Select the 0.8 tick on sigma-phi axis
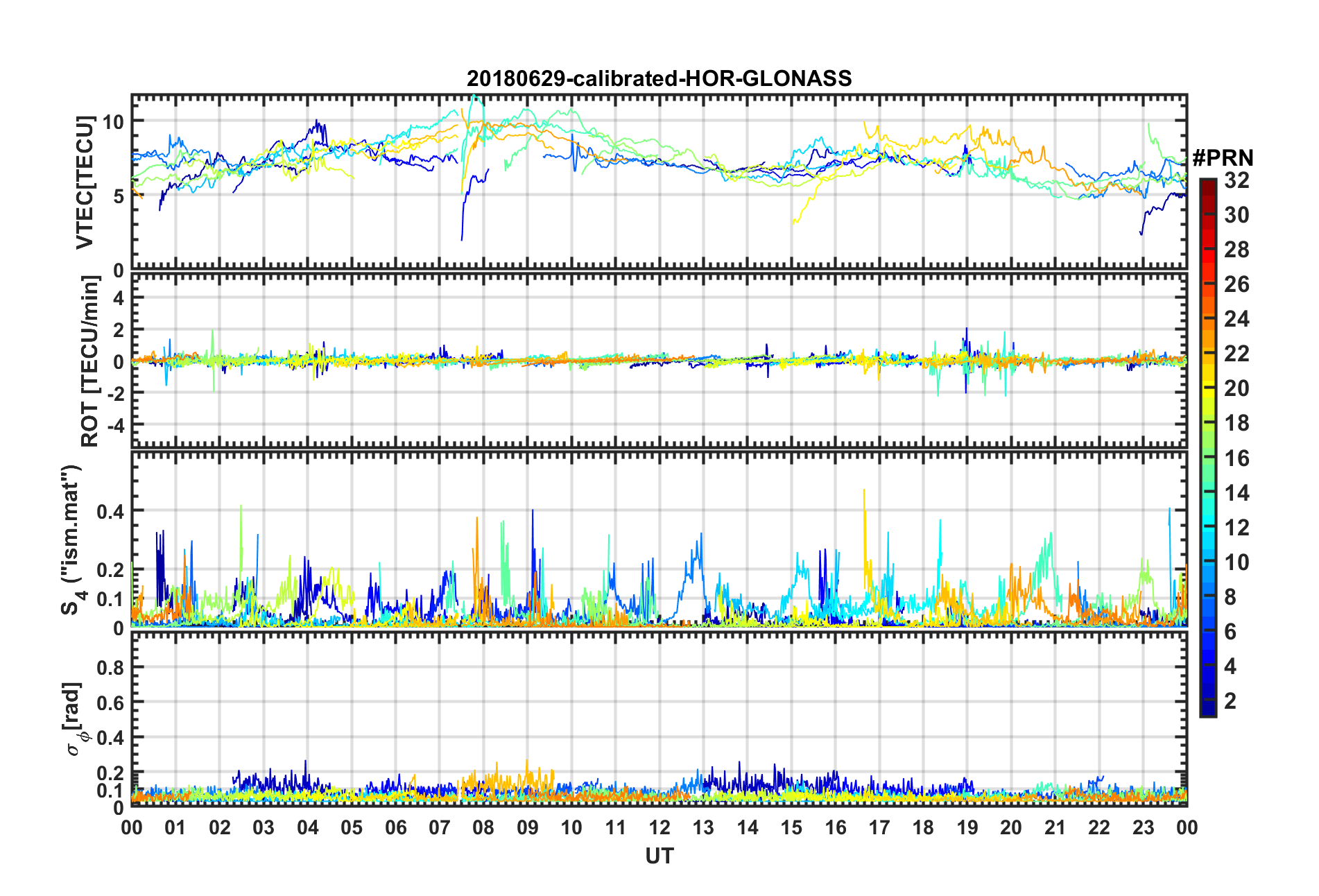Image resolution: width=1319 pixels, height=896 pixels. [x=110, y=668]
